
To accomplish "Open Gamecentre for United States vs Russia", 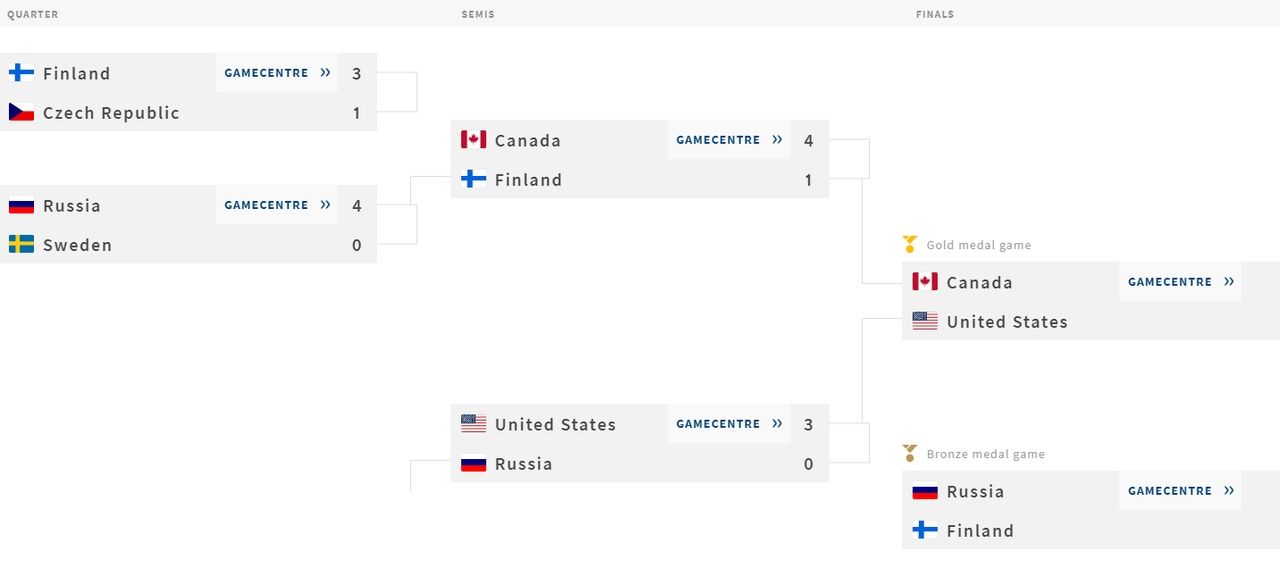I will (729, 424).
